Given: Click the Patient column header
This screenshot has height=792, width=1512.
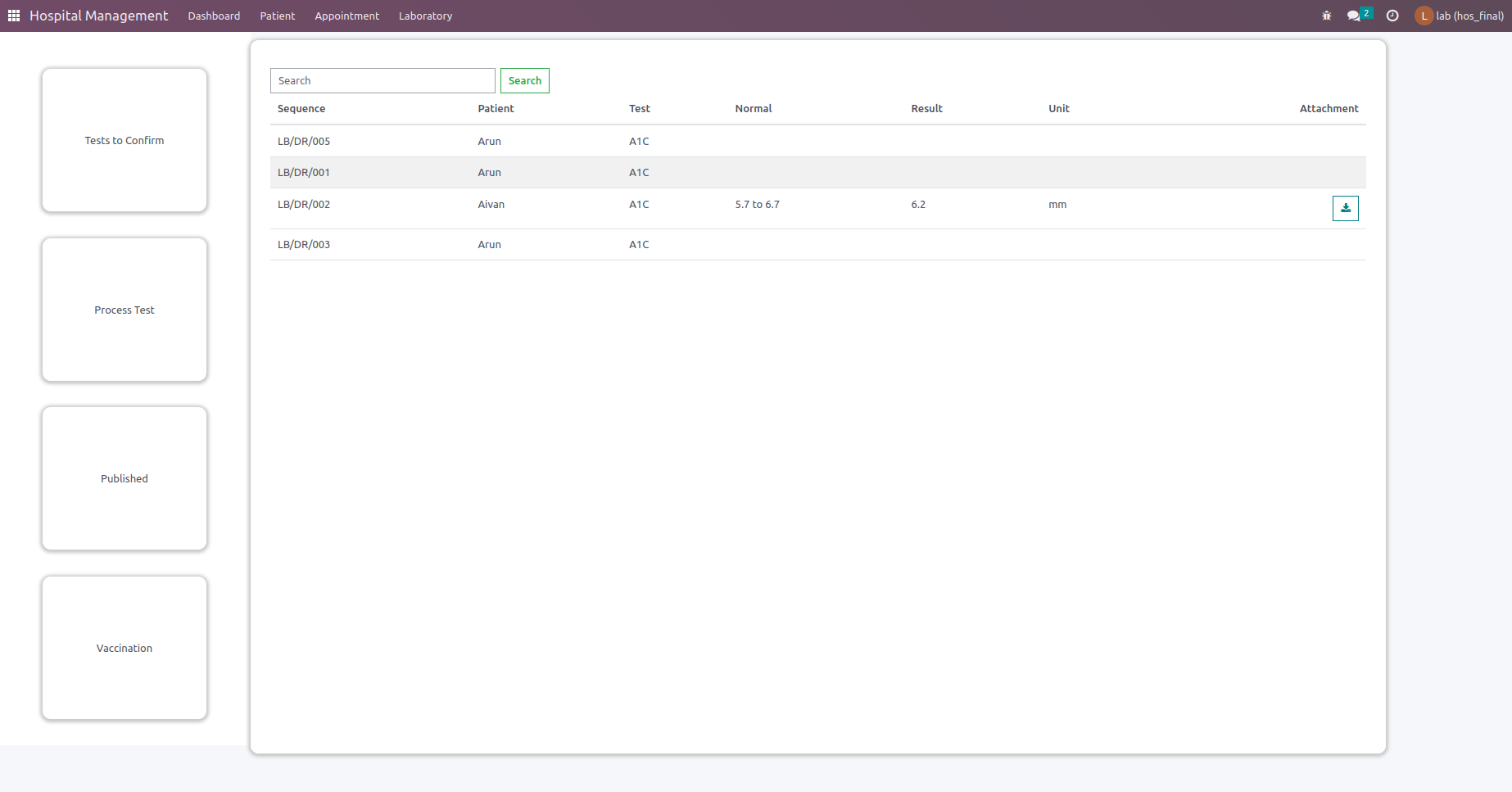Looking at the screenshot, I should [496, 108].
